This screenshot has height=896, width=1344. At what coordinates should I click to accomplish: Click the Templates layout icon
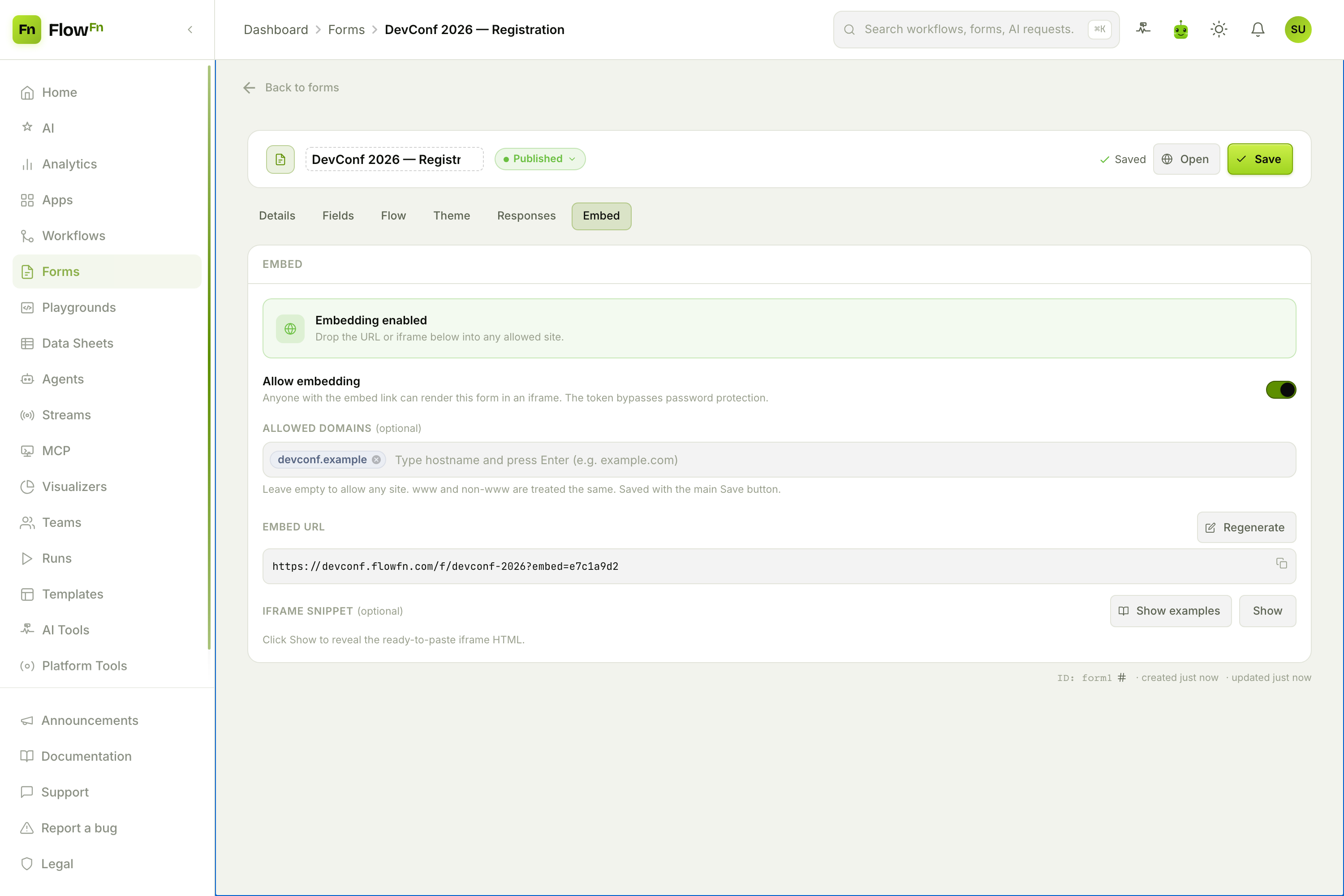point(27,594)
